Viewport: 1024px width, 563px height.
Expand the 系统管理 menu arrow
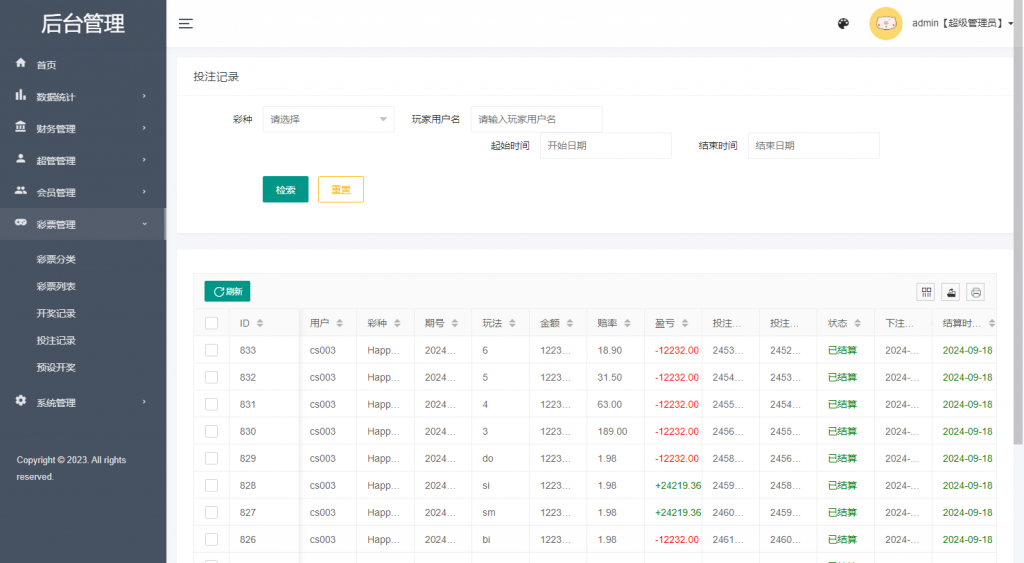[144, 402]
